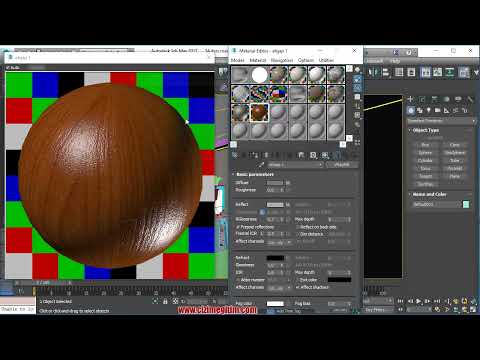Open the Refract black color swatch
The image size is (480, 360).
pyautogui.click(x=275, y=258)
